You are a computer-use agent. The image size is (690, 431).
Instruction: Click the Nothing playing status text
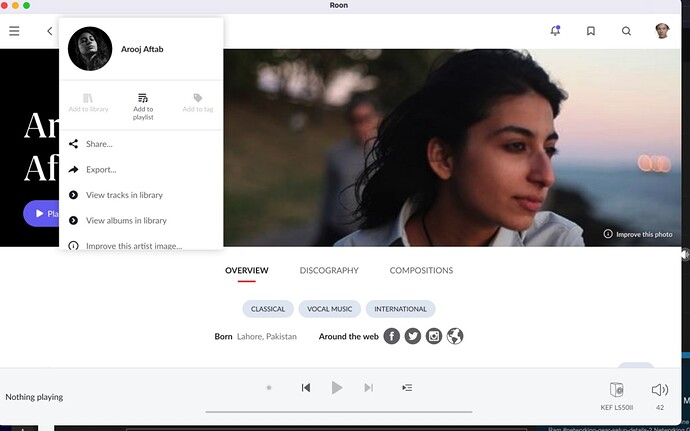tap(34, 397)
